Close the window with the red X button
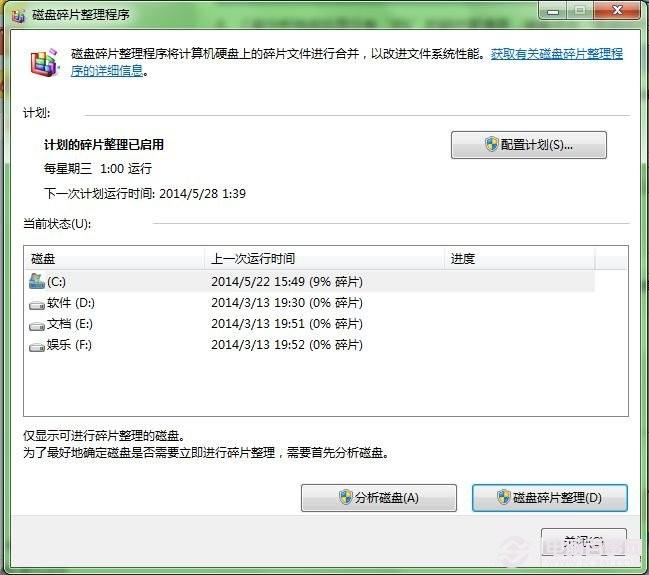 click(618, 10)
